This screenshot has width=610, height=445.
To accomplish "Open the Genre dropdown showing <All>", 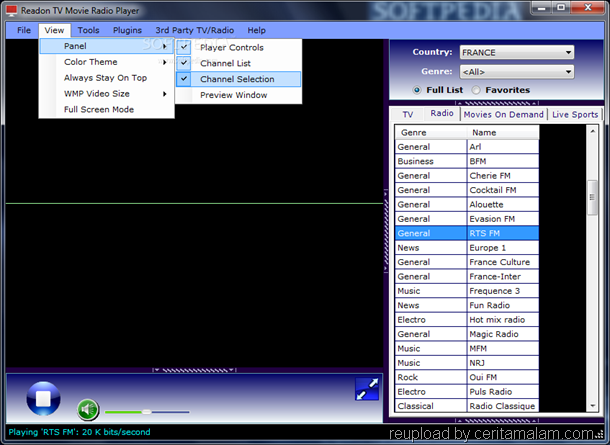I will click(517, 72).
